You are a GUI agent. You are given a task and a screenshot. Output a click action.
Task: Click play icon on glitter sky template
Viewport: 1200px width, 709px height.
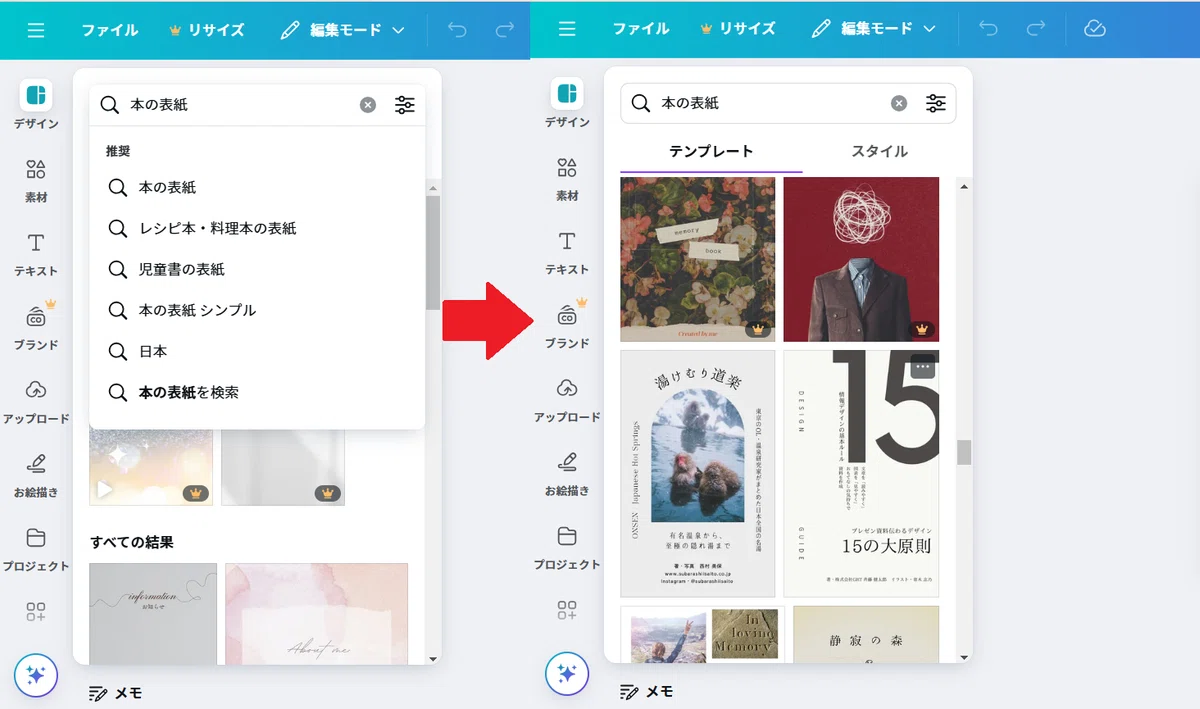(x=104, y=490)
